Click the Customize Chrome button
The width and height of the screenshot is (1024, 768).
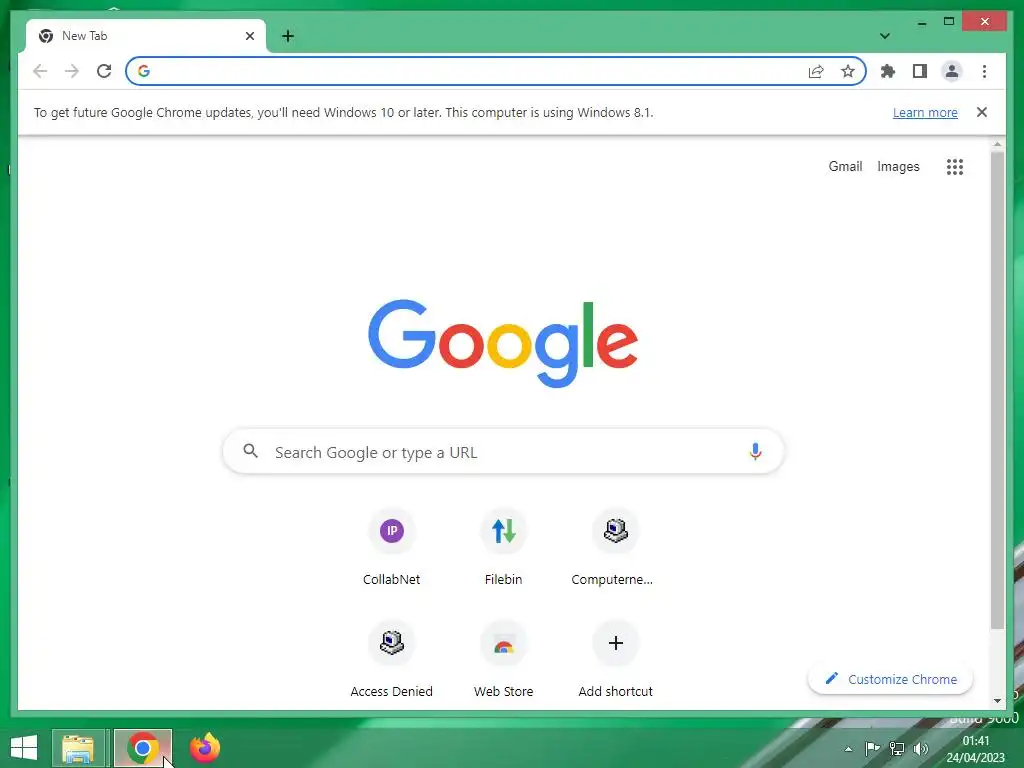click(x=890, y=679)
